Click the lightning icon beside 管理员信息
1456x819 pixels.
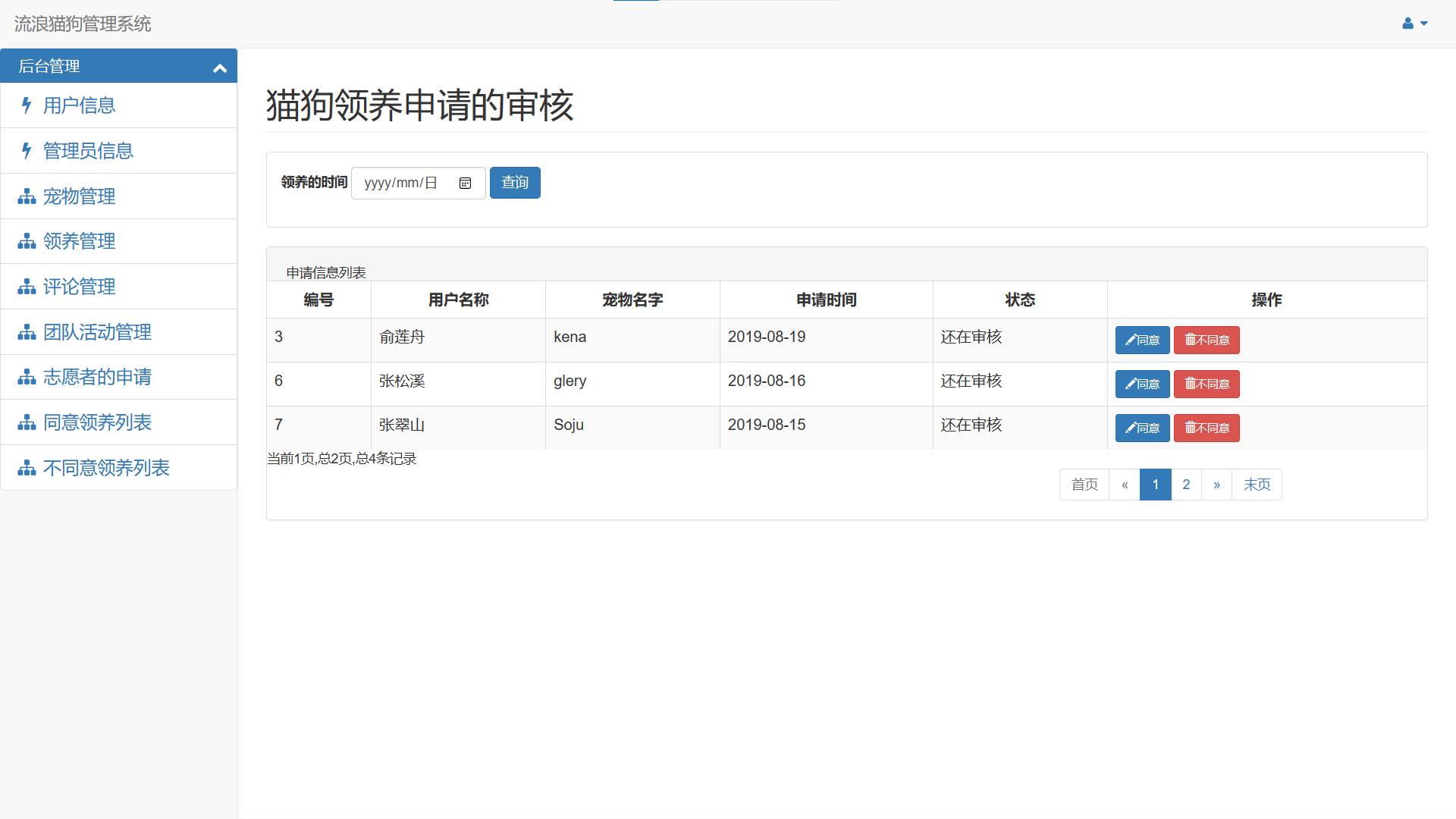click(x=27, y=151)
